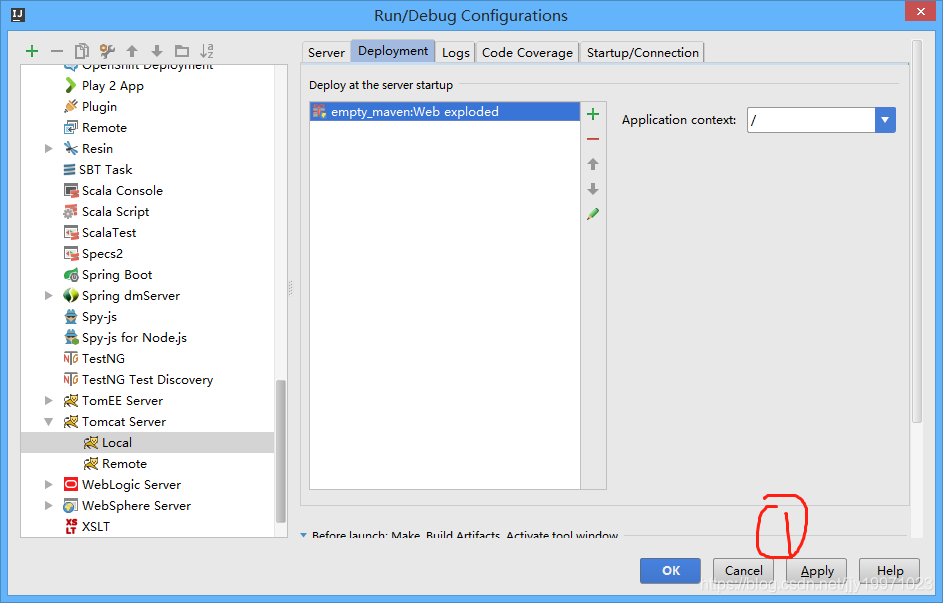
Task: Collapse the Before launch section
Action: click(304, 534)
